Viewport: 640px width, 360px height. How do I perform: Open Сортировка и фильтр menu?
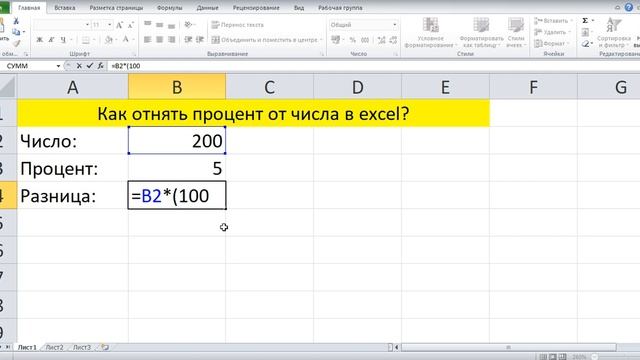(614, 33)
